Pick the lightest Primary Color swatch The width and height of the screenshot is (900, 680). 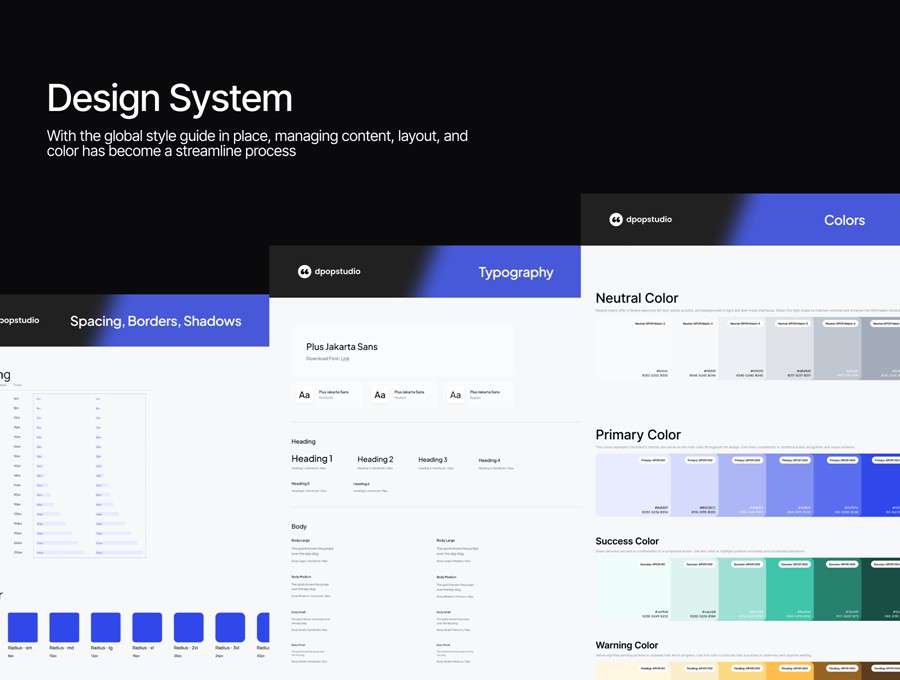[632, 485]
